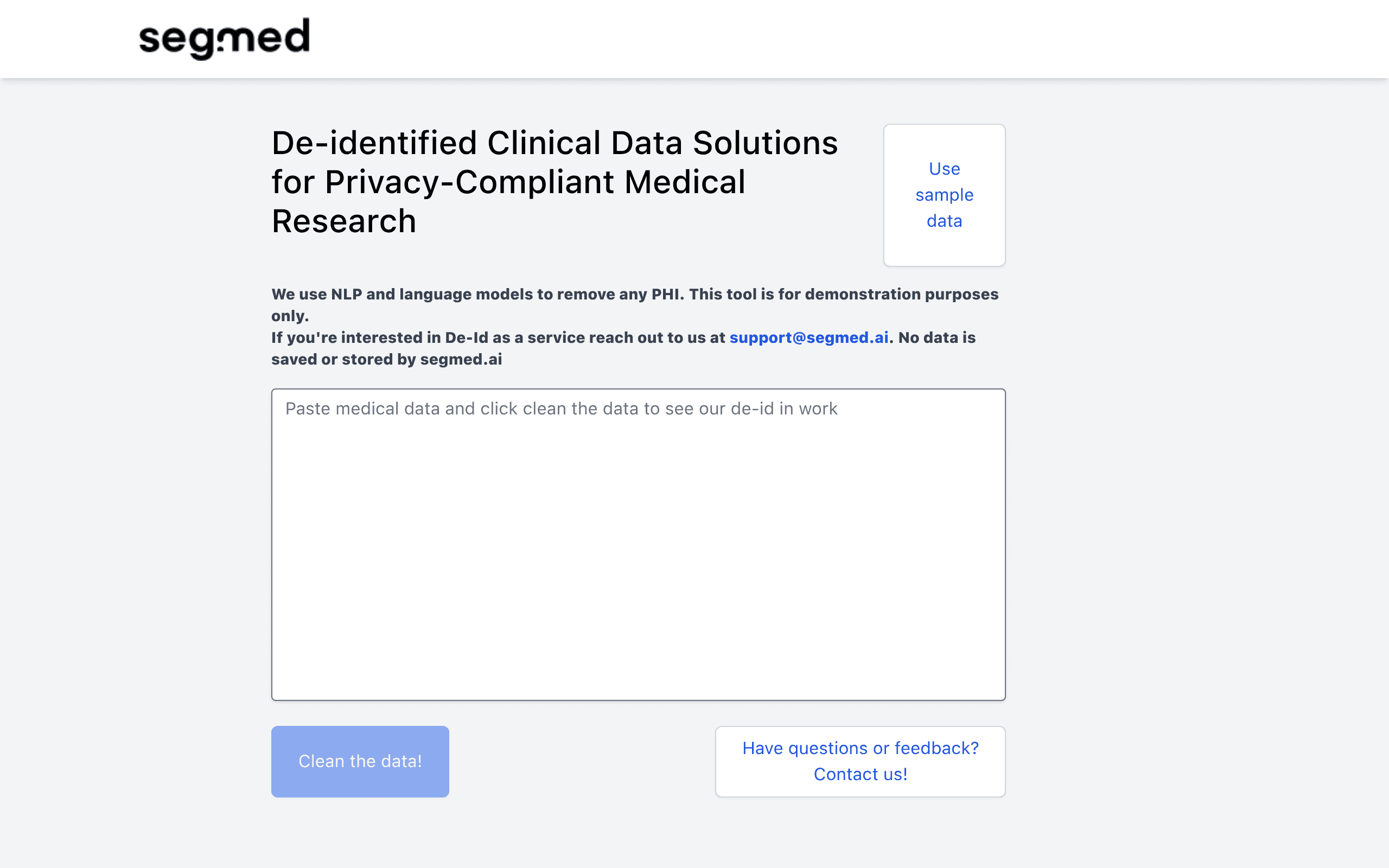Click the 'Contact us!' line in feedback button

point(861,775)
